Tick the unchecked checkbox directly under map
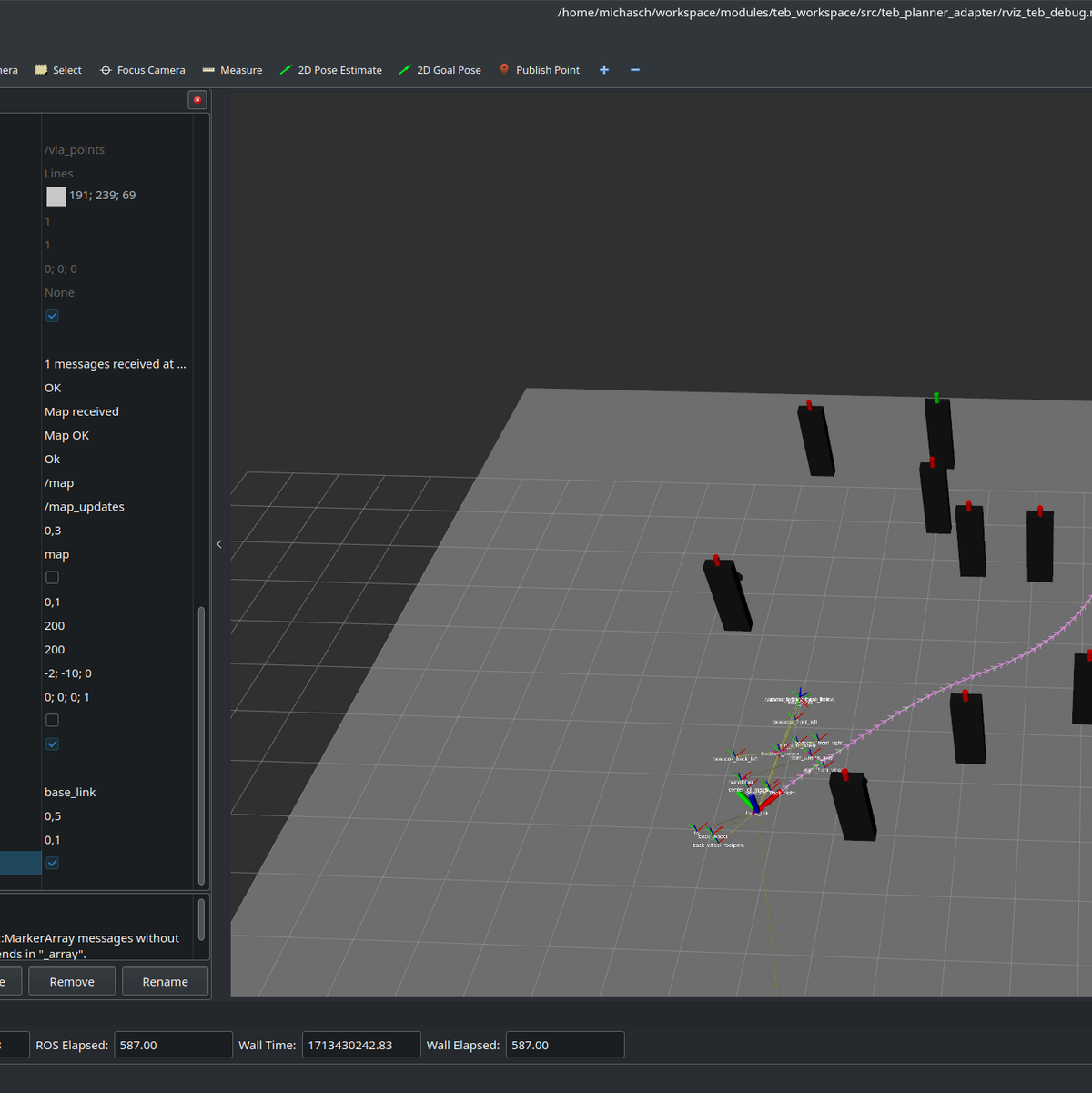The image size is (1092, 1093). point(53,578)
